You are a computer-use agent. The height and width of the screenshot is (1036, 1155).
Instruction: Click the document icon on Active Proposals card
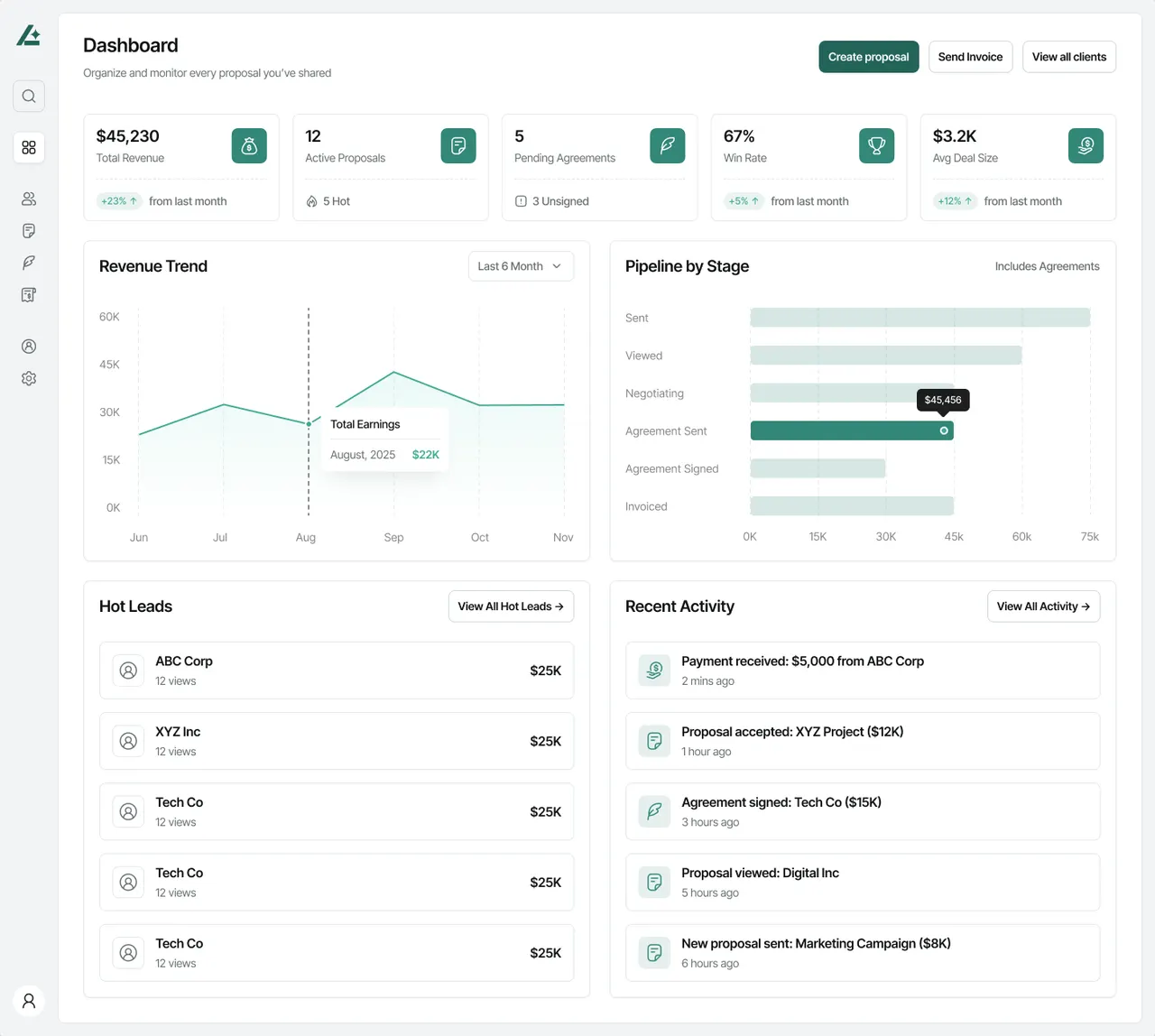coord(458,146)
